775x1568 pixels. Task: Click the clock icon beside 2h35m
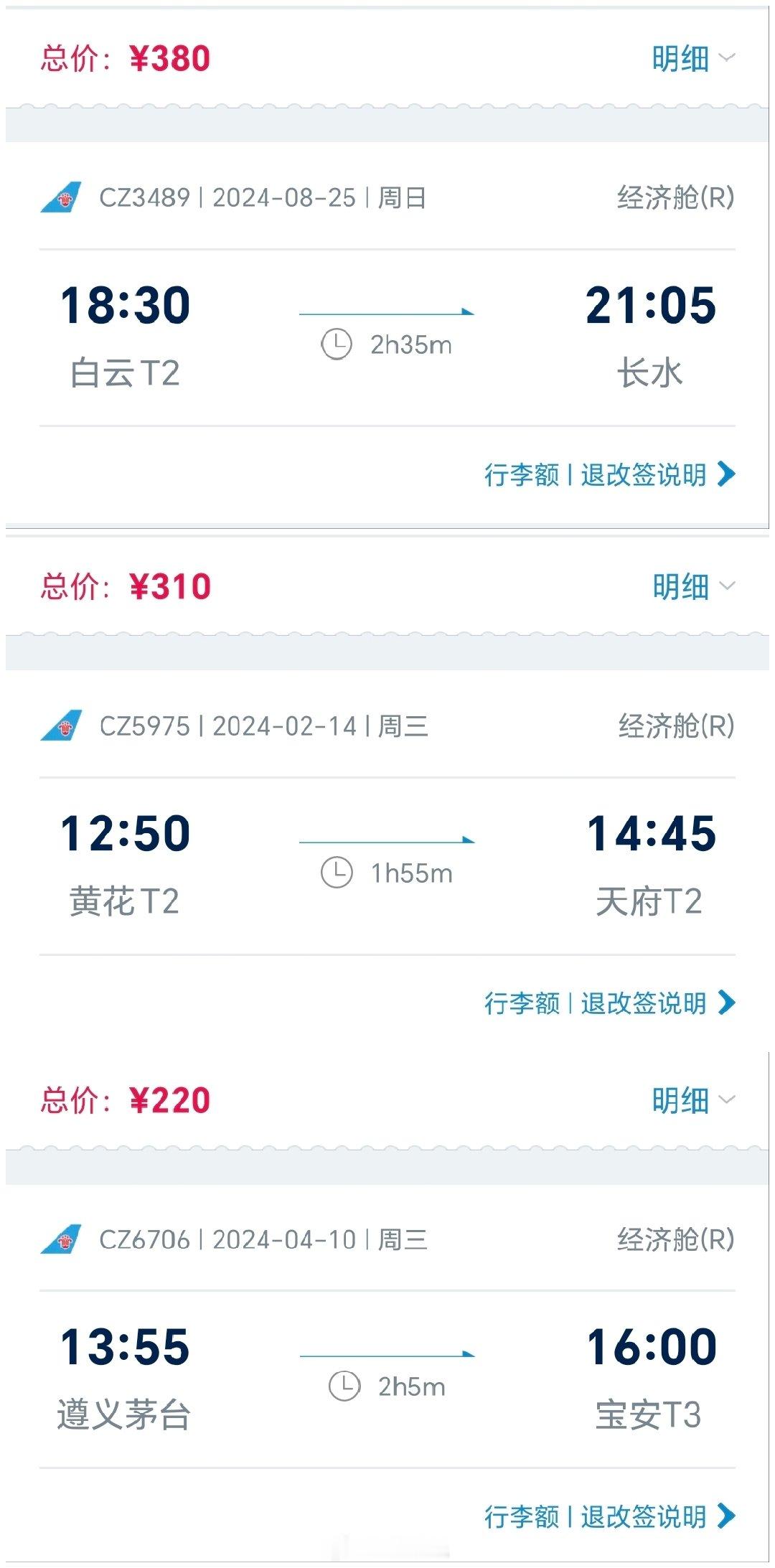336,344
